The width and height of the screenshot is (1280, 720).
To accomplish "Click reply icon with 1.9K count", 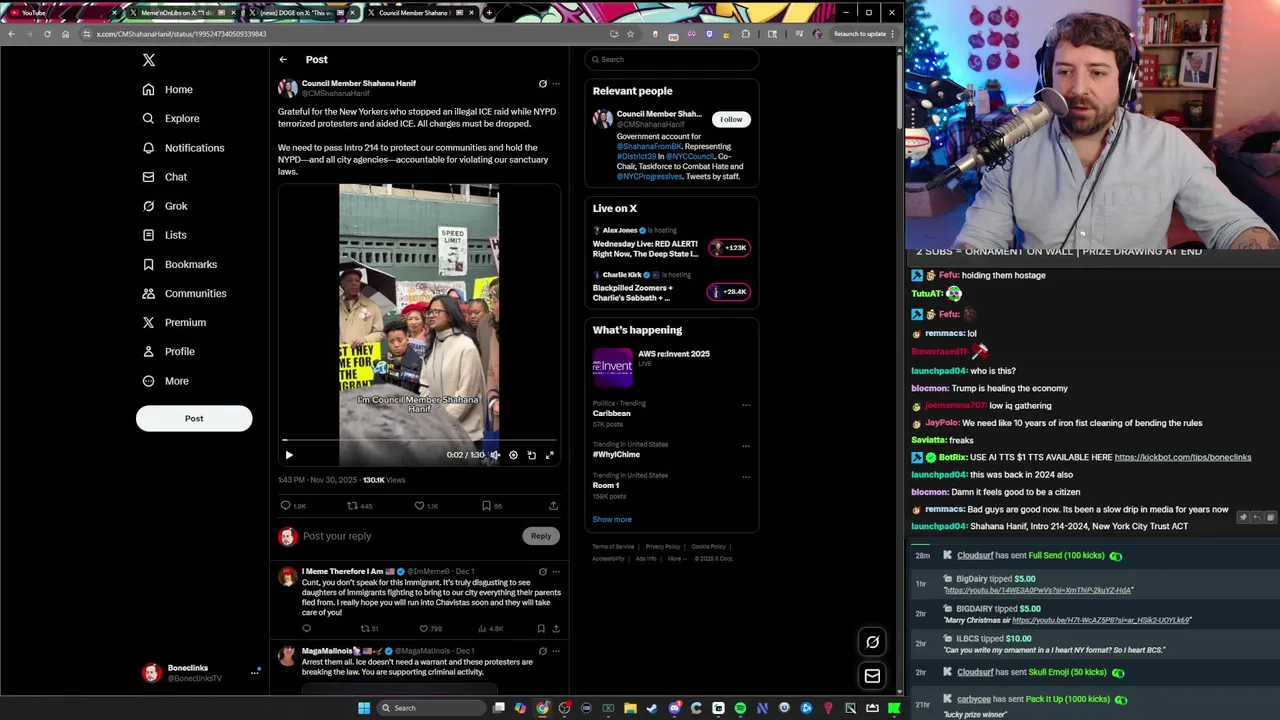I will 292,506.
